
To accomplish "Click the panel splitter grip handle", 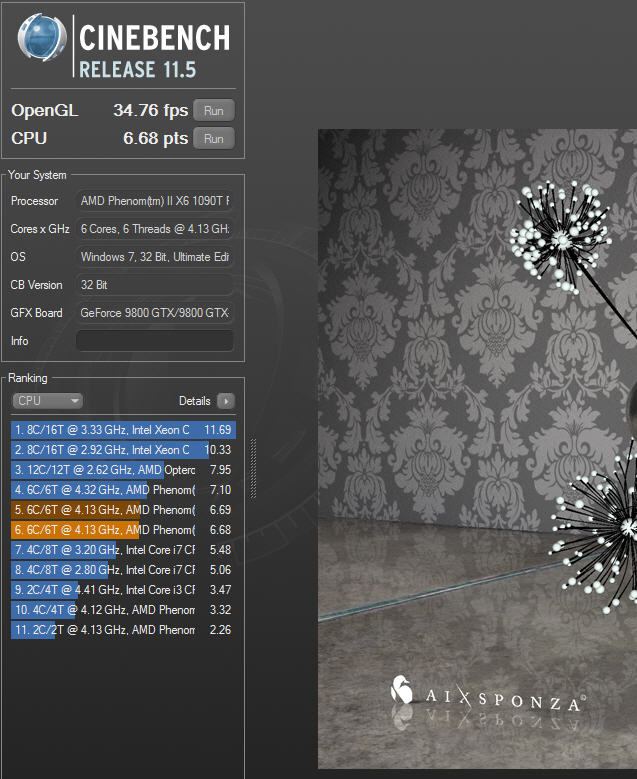I will pos(253,468).
